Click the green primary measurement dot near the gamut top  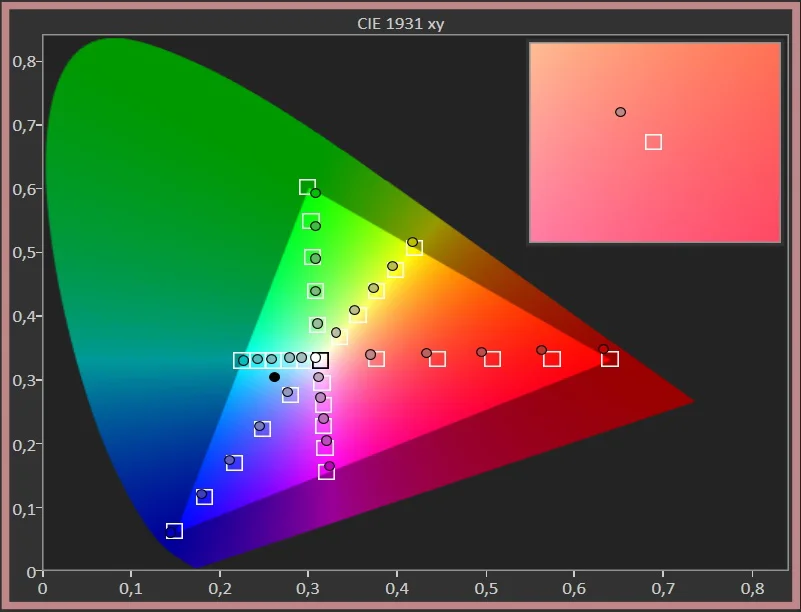(315, 192)
